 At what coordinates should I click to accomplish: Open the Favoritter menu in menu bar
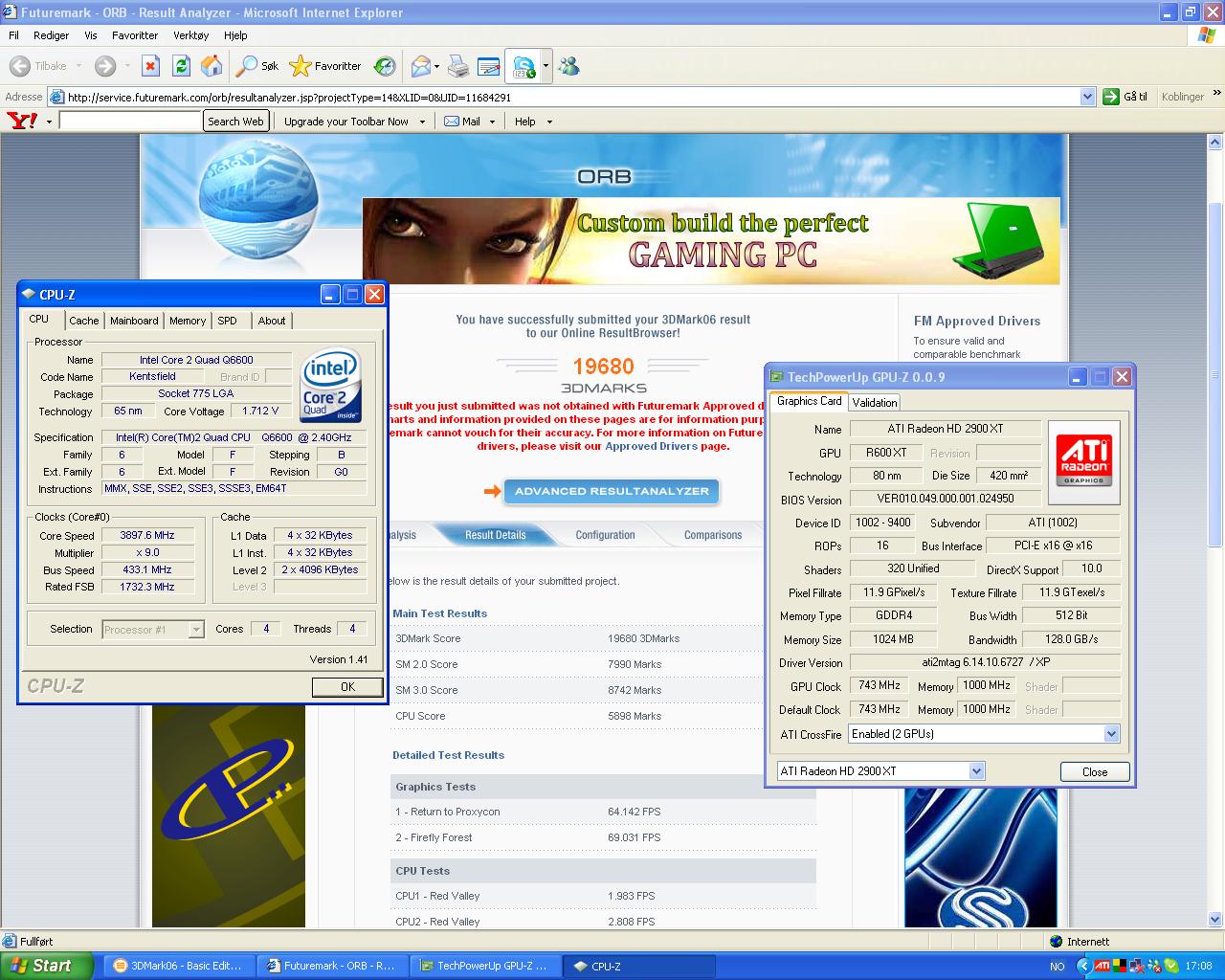(x=135, y=35)
